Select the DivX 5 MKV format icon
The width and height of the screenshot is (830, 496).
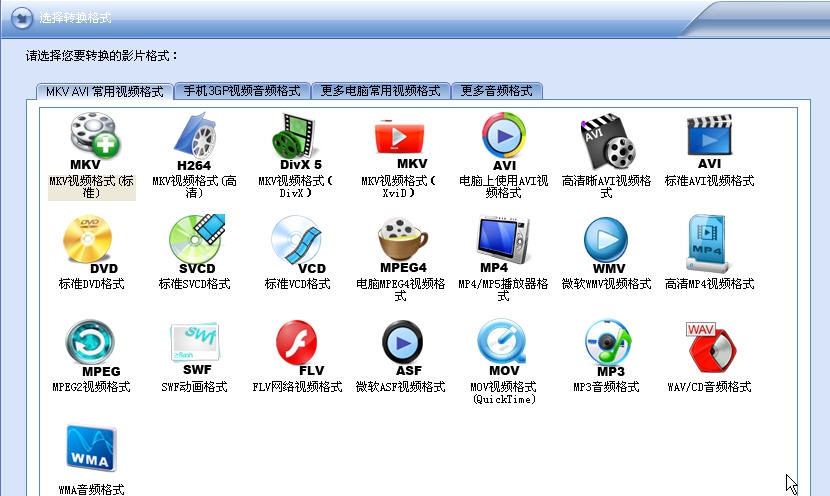click(297, 141)
